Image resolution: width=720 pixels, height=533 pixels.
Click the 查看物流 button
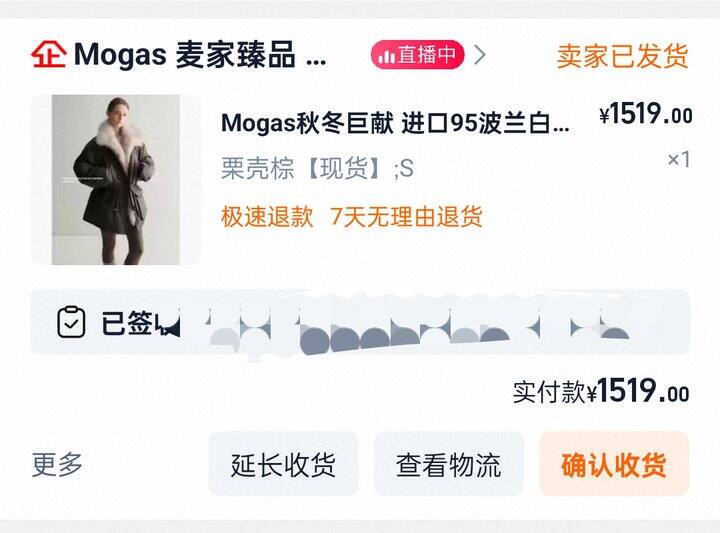(449, 464)
